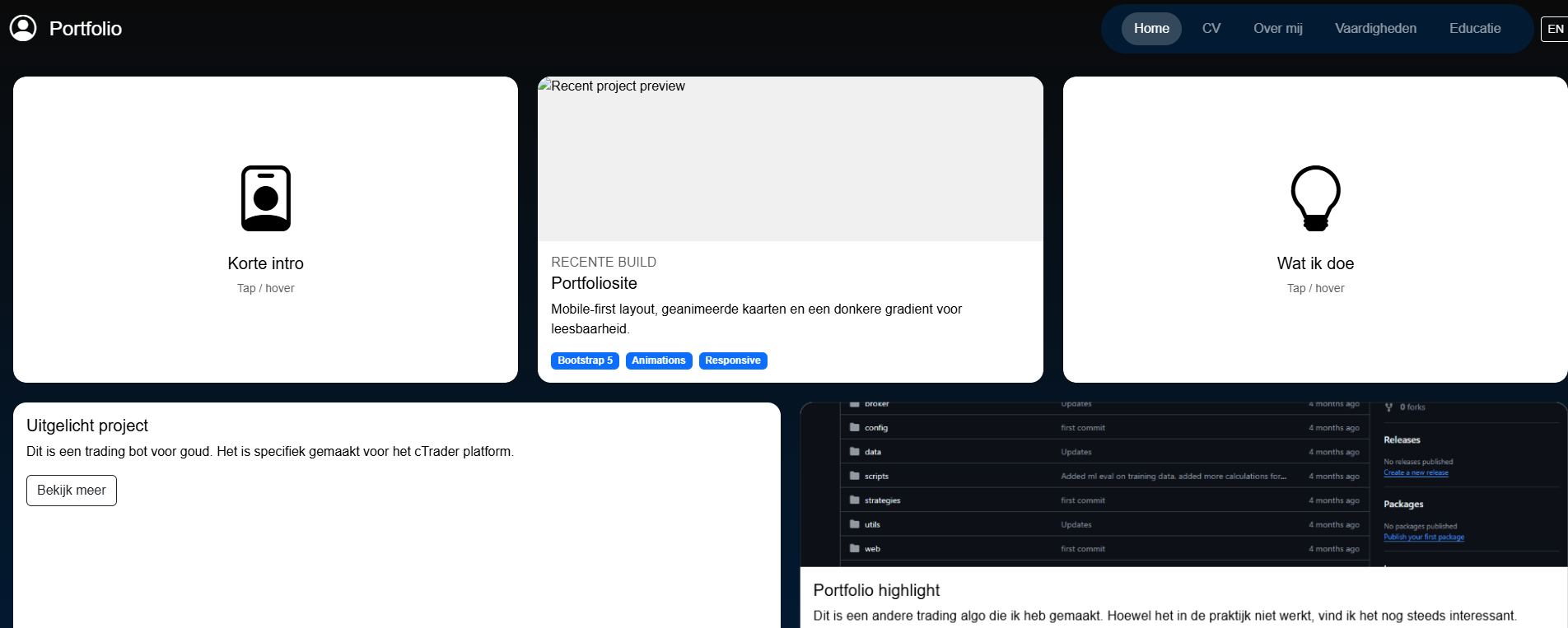This screenshot has height=628, width=1568.
Task: Switch language with the EN button
Action: point(1555,29)
